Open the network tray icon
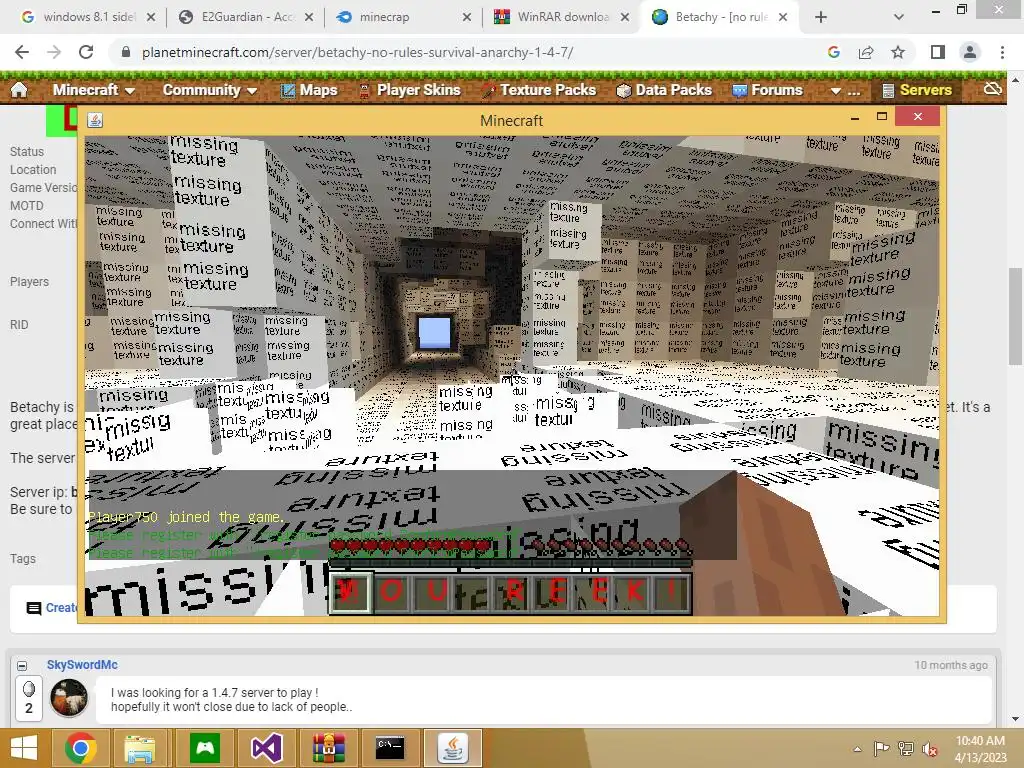Image resolution: width=1024 pixels, height=768 pixels. coord(906,749)
